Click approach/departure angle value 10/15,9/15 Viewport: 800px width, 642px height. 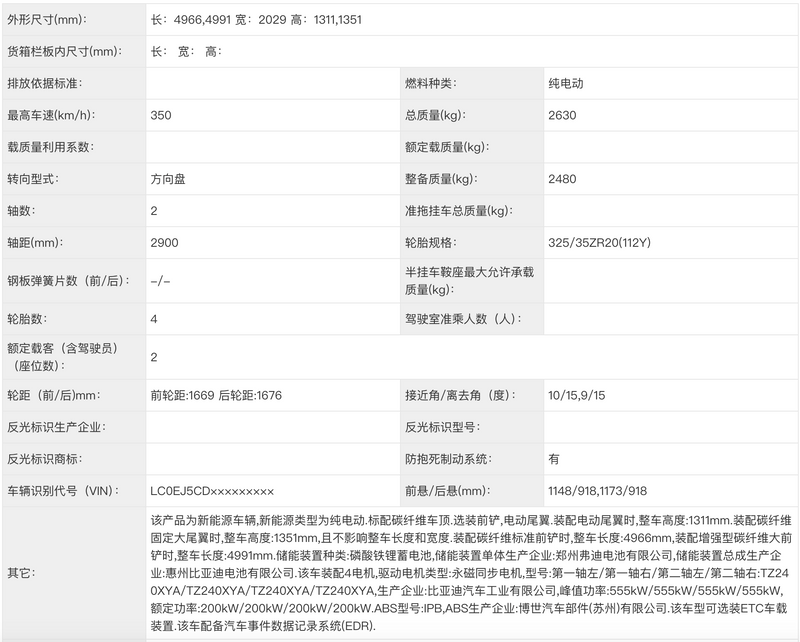coord(577,395)
